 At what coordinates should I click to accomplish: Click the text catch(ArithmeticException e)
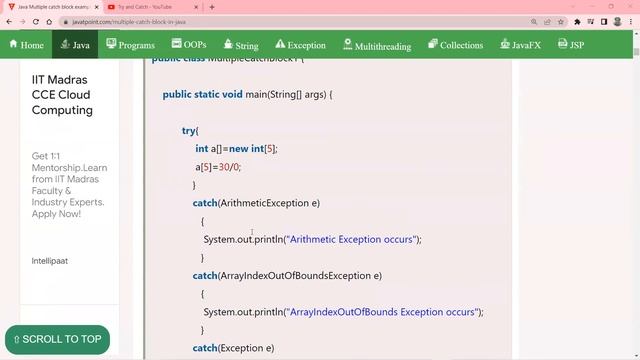tap(256, 203)
